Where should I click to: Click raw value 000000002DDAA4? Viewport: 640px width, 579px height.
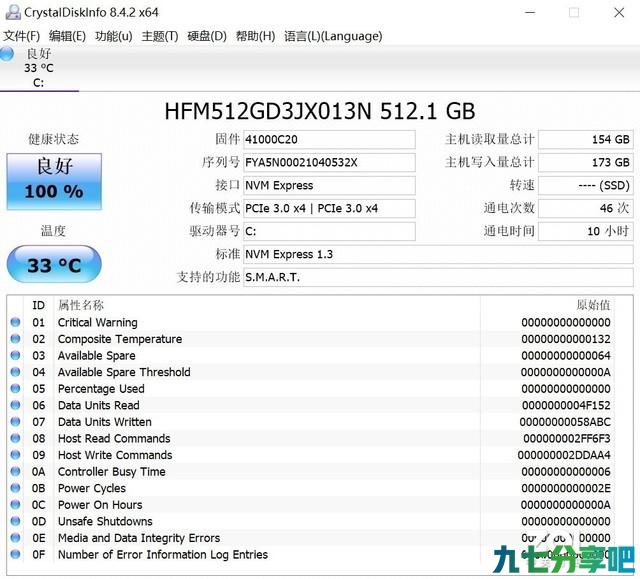(564, 455)
